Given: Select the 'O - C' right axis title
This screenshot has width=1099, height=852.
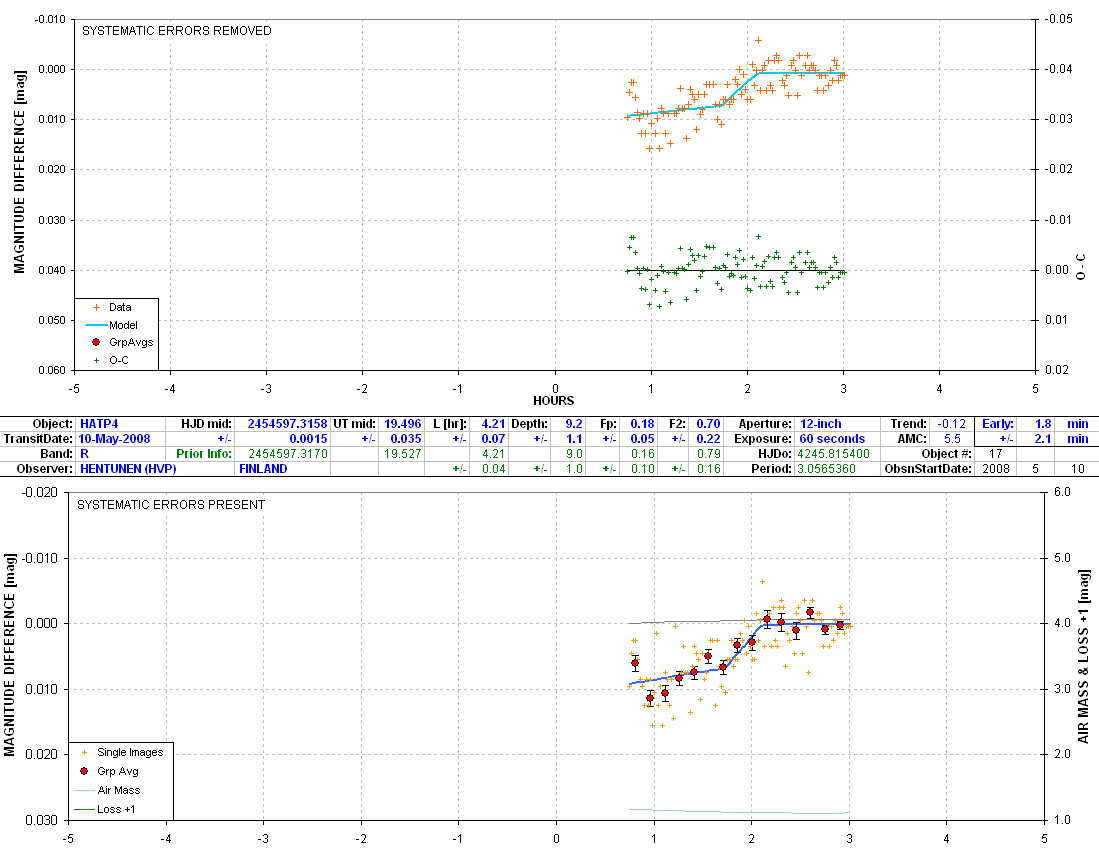Looking at the screenshot, I should [x=1080, y=267].
